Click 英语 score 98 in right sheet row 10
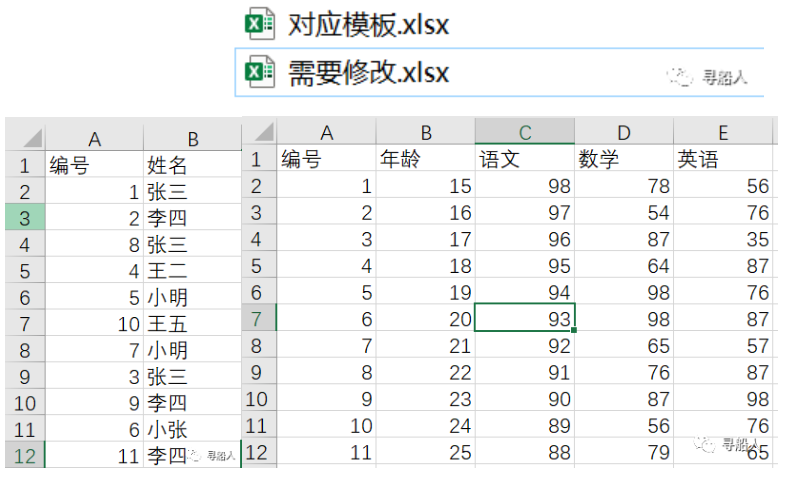The width and height of the screenshot is (812, 477). coord(723,398)
